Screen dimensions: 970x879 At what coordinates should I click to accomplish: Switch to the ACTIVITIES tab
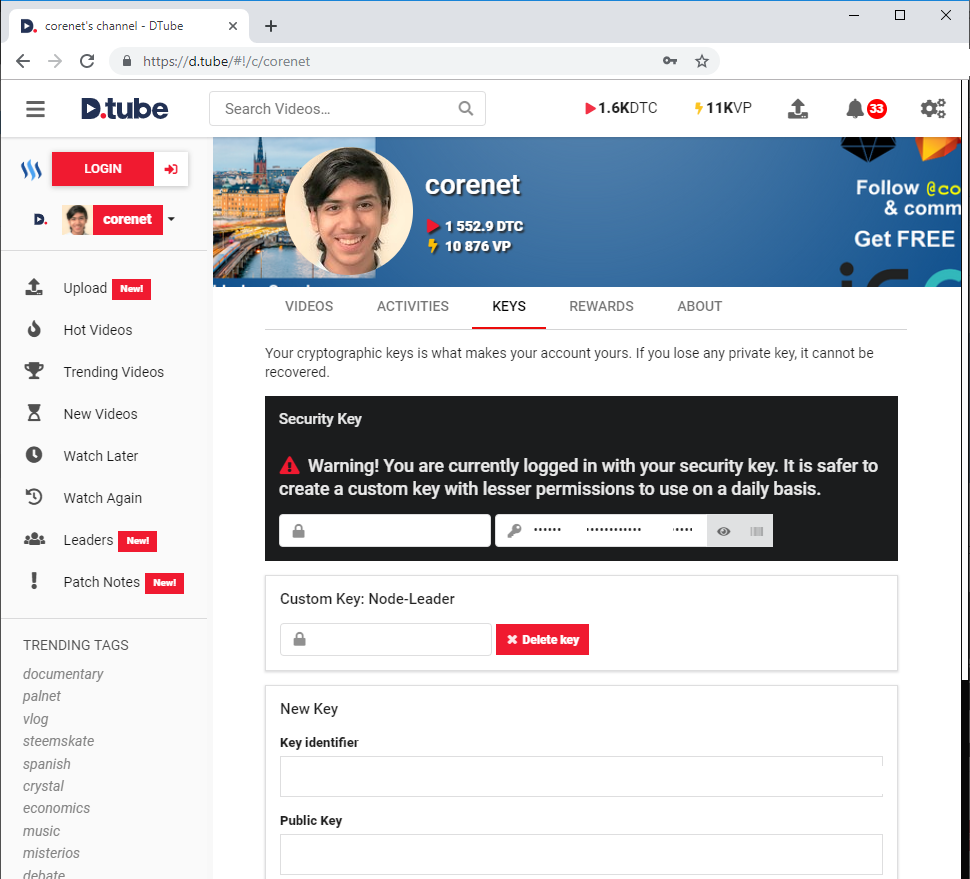click(413, 306)
